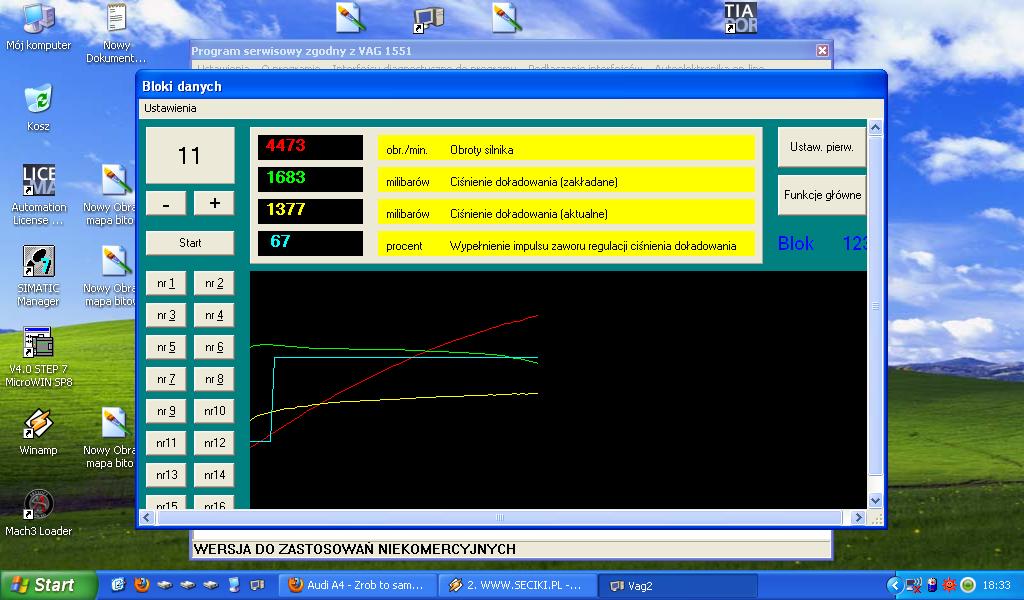Screen dimensions: 1024x600
Task: Launch the Mach3 Loader desktop shortcut
Action: pos(39,513)
